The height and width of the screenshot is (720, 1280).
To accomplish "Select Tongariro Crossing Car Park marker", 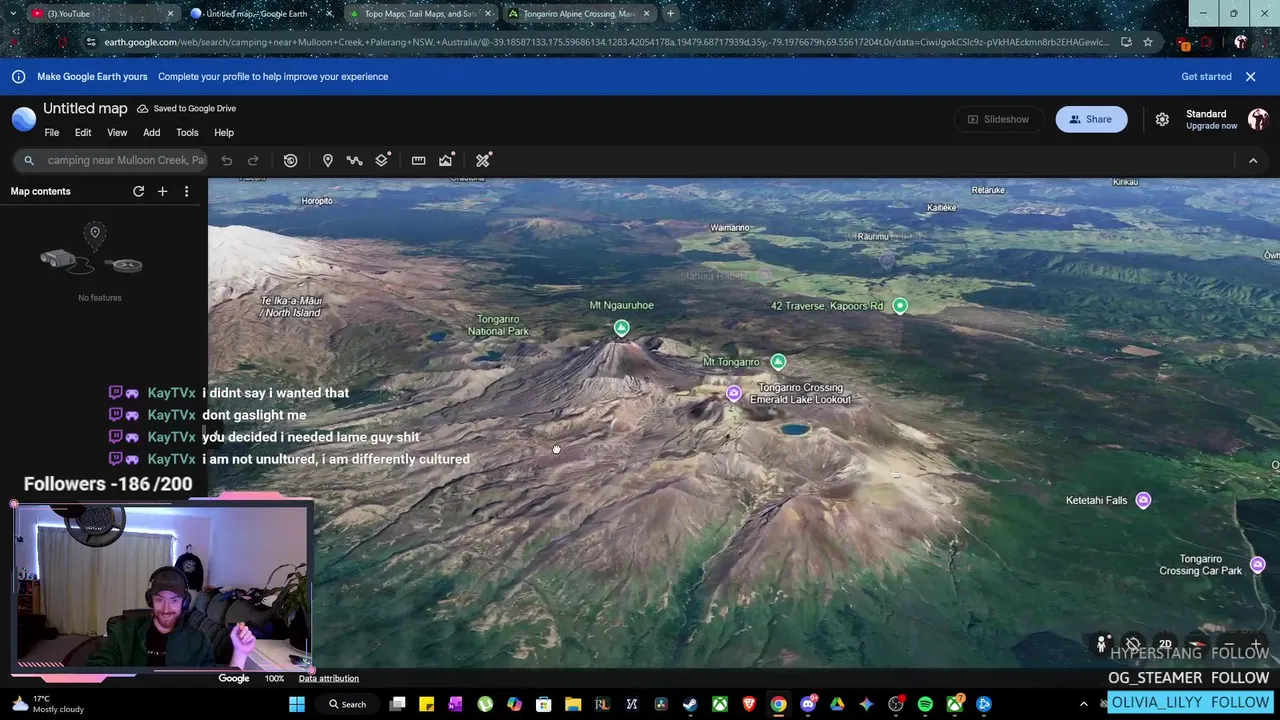I will click(x=1258, y=565).
